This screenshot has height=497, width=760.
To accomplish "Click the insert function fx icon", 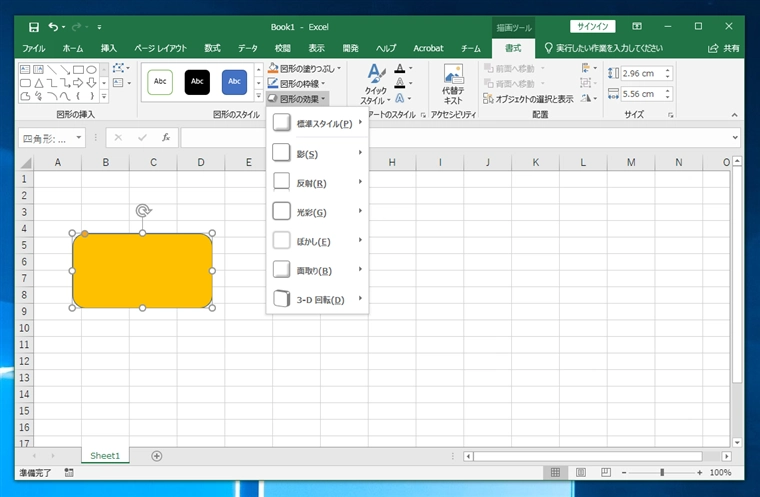I will pyautogui.click(x=166, y=138).
